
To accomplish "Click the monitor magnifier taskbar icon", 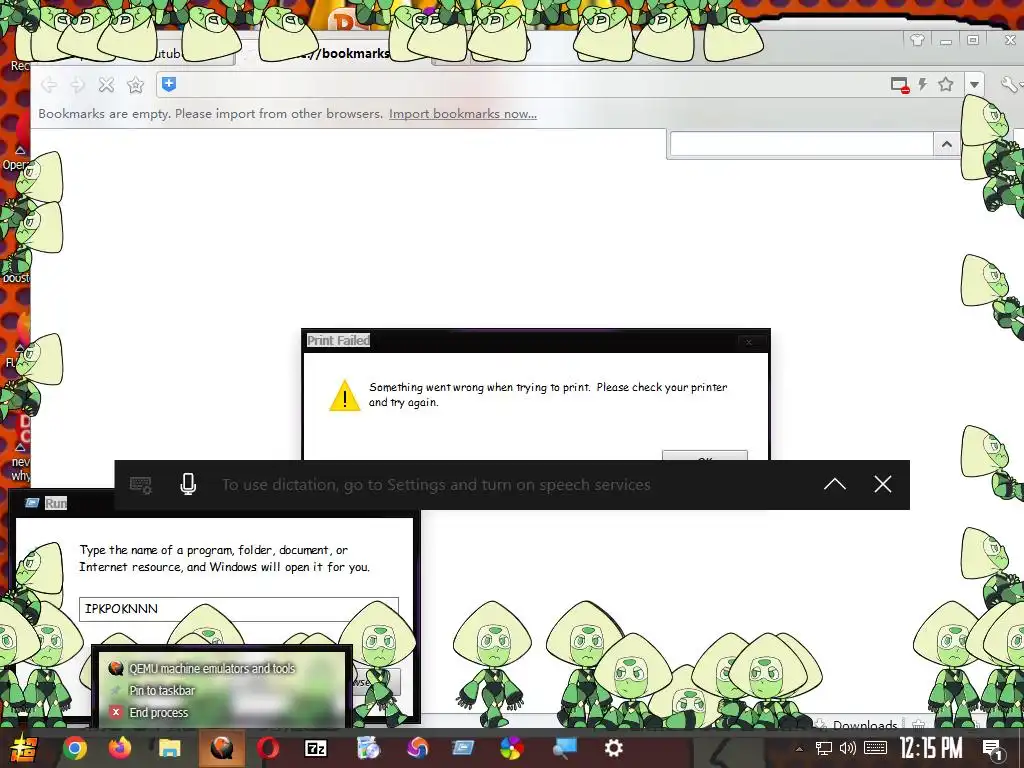I will pos(564,748).
